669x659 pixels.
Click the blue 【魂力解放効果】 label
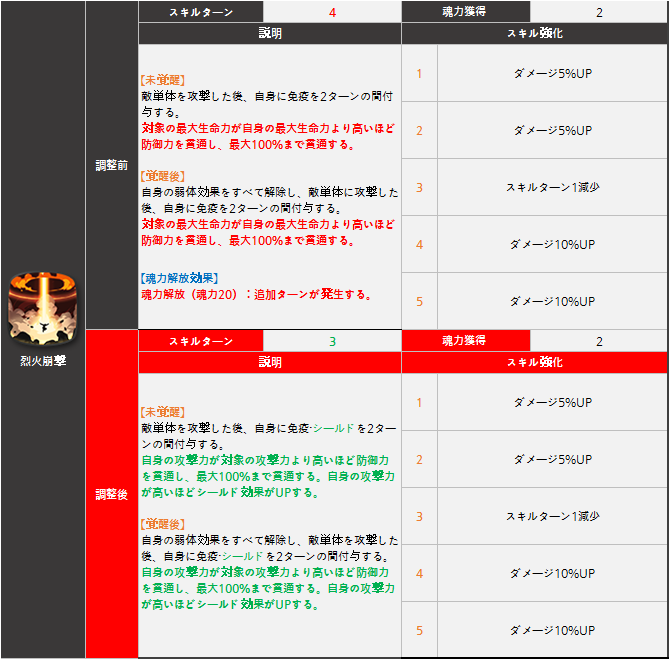pyautogui.click(x=179, y=278)
